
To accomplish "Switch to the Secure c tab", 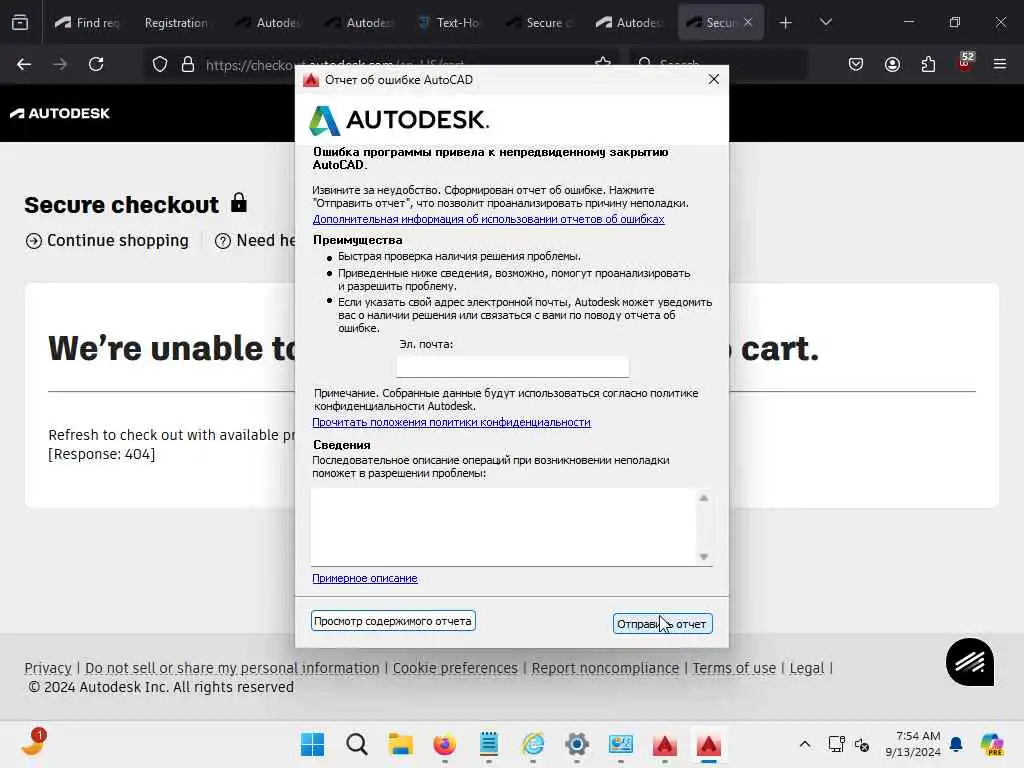I will click(x=539, y=23).
